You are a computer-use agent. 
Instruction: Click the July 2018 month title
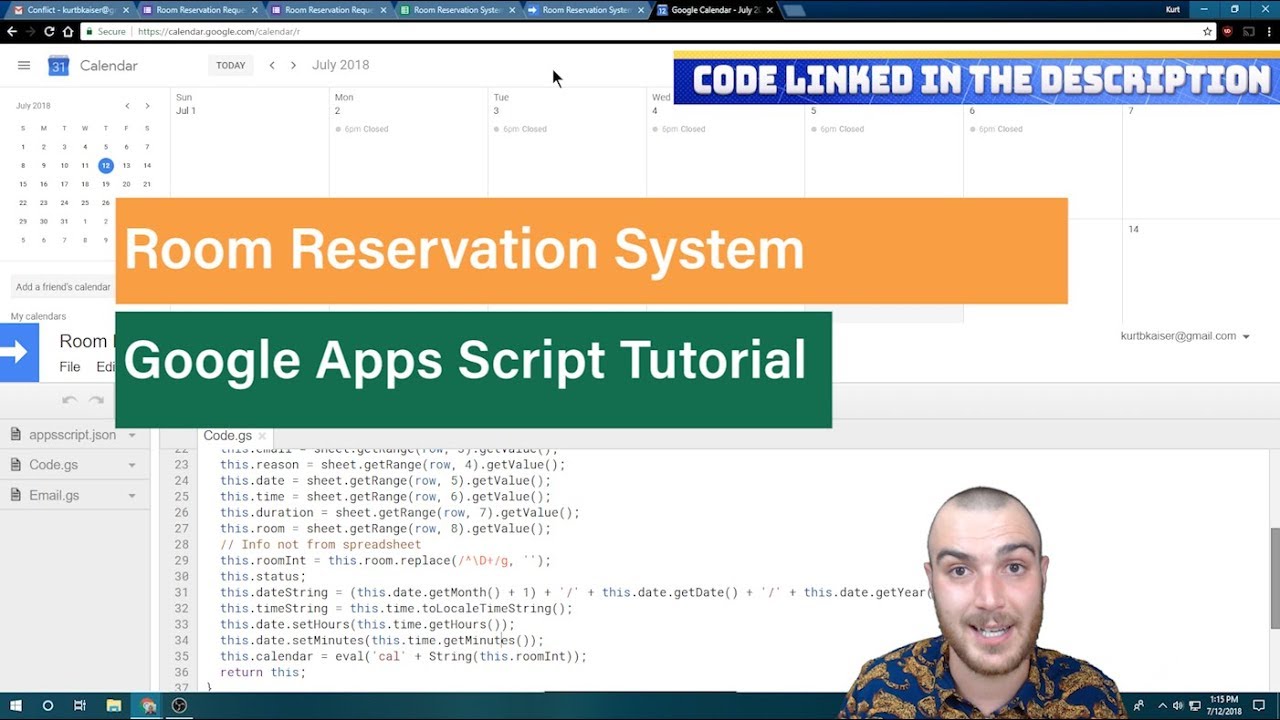tap(341, 65)
